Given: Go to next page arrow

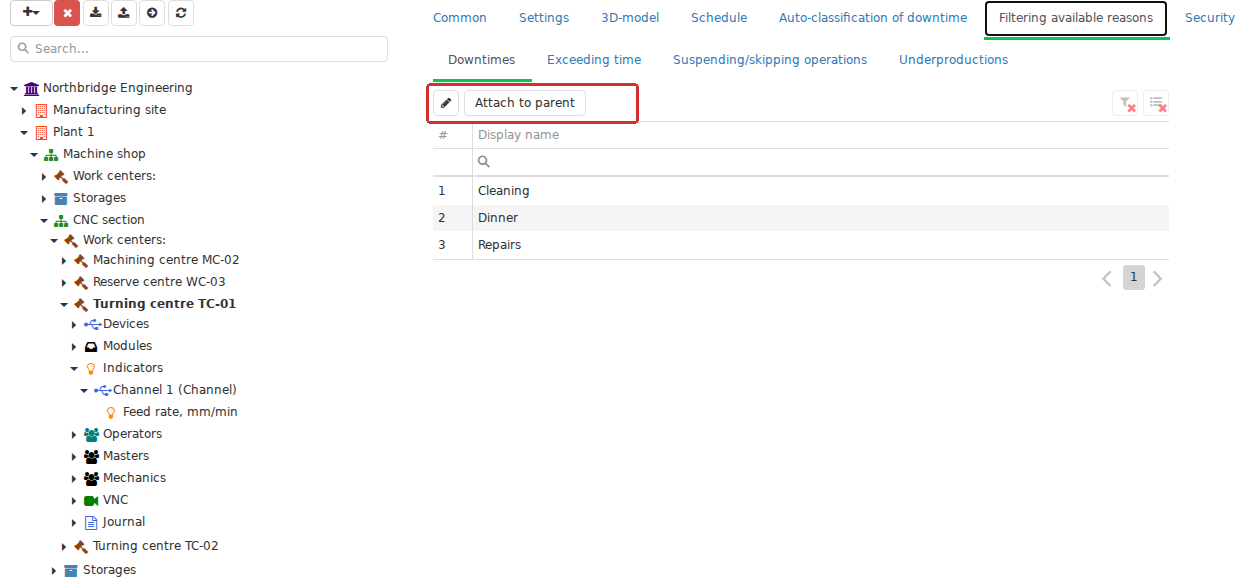Looking at the screenshot, I should (x=1158, y=278).
